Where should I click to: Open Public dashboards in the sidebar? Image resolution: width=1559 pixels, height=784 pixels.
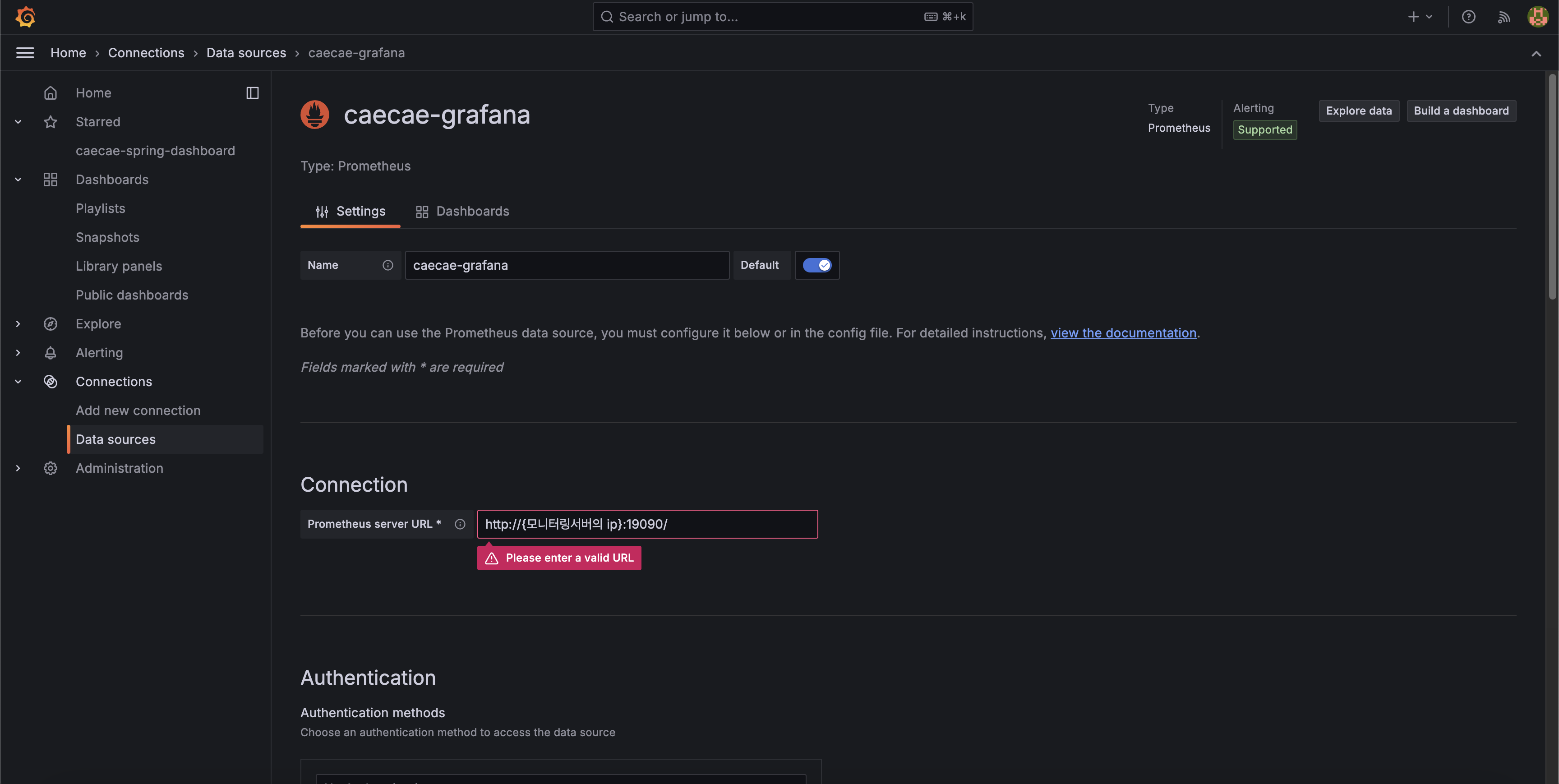[x=132, y=295]
